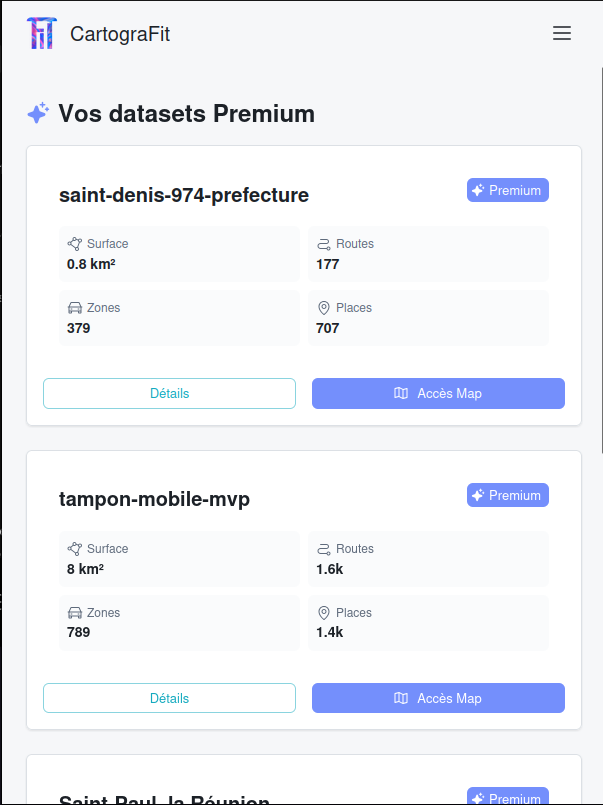This screenshot has height=805, width=603.
Task: Click the Places pin icon in tampon-mobile-mvp card
Action: (x=322, y=612)
